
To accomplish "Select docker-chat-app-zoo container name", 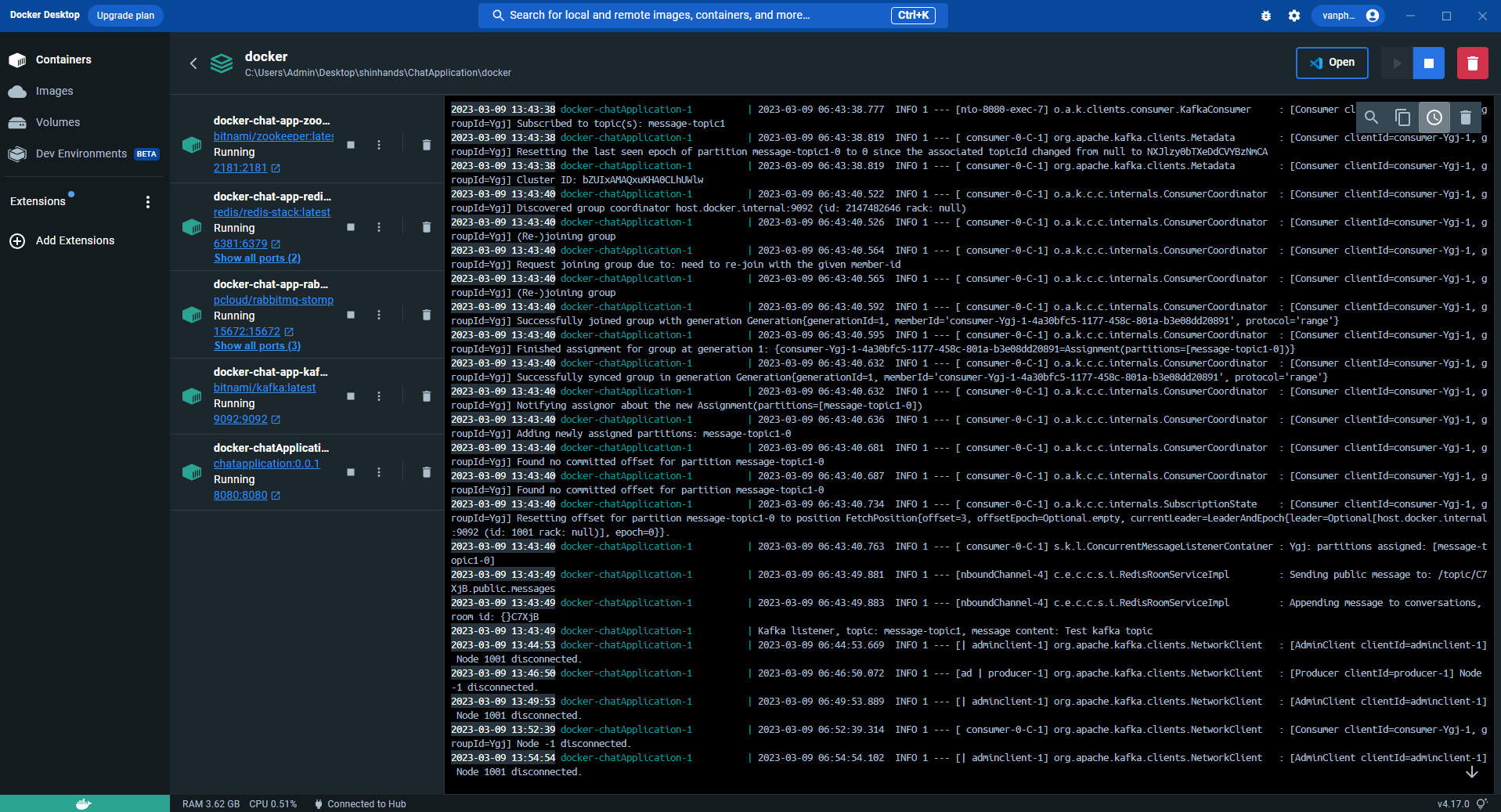I will [x=272, y=121].
